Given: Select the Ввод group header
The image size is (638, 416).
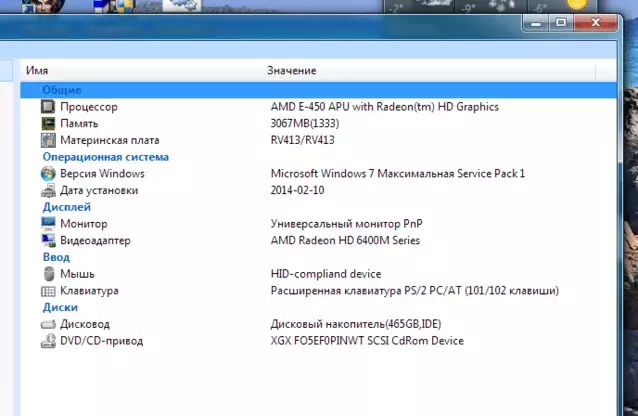Looking at the screenshot, I should pos(56,257).
